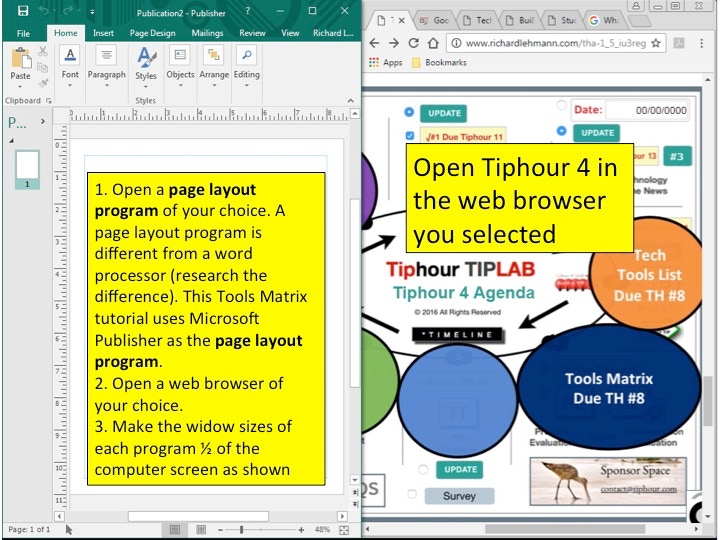
Task: Click the Publisher zoom slider handle
Action: 241,530
